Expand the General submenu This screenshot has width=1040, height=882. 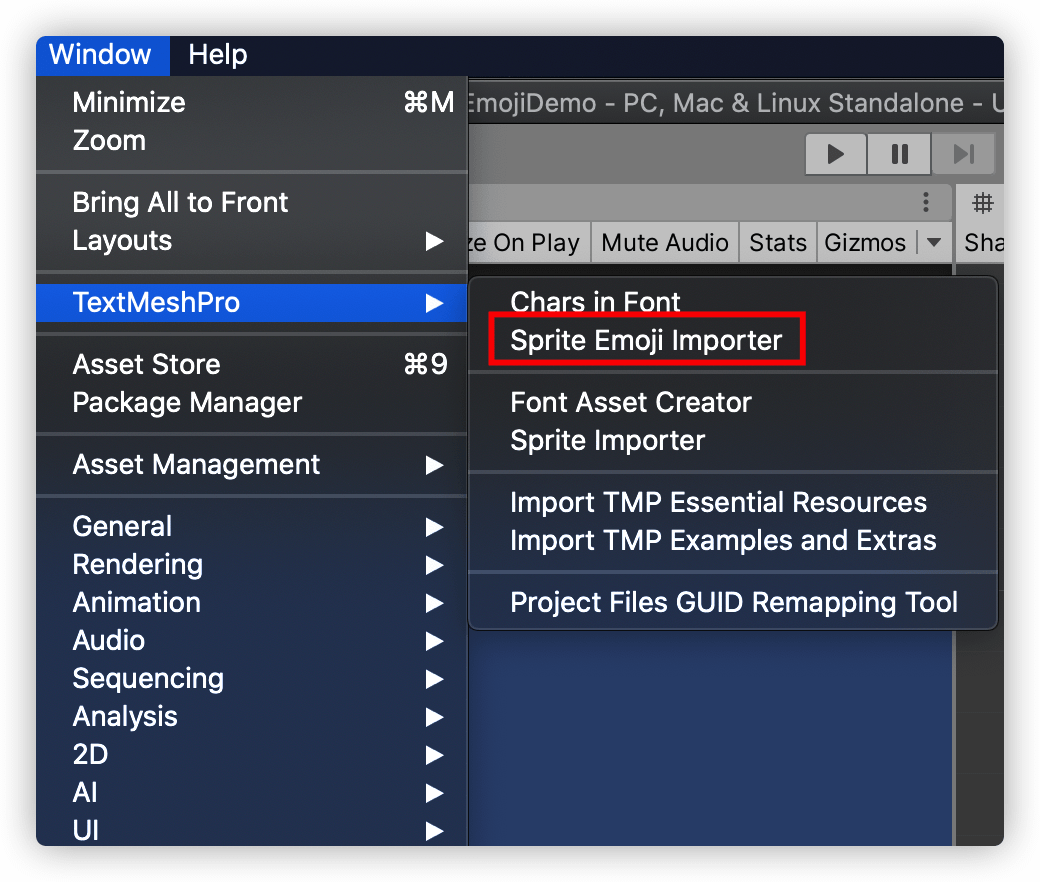click(x=252, y=527)
